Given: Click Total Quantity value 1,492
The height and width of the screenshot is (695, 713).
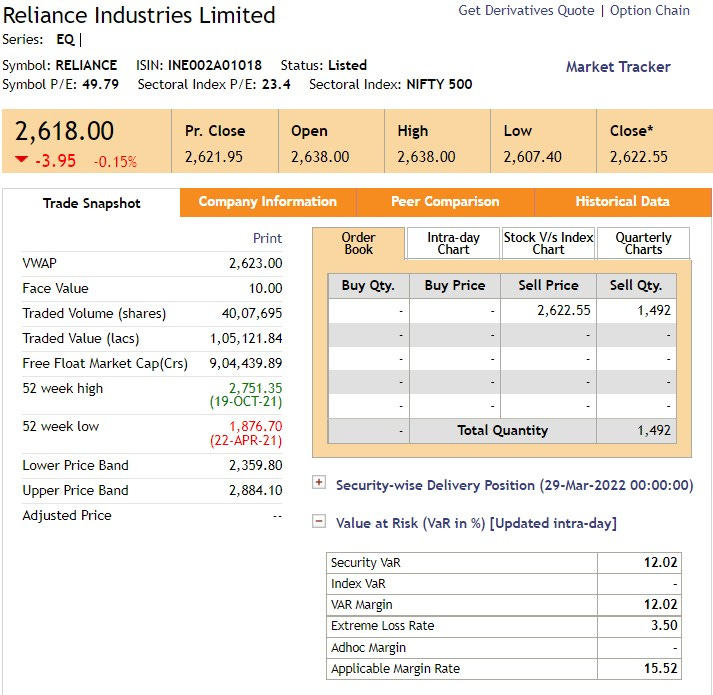Looking at the screenshot, I should pos(654,430).
